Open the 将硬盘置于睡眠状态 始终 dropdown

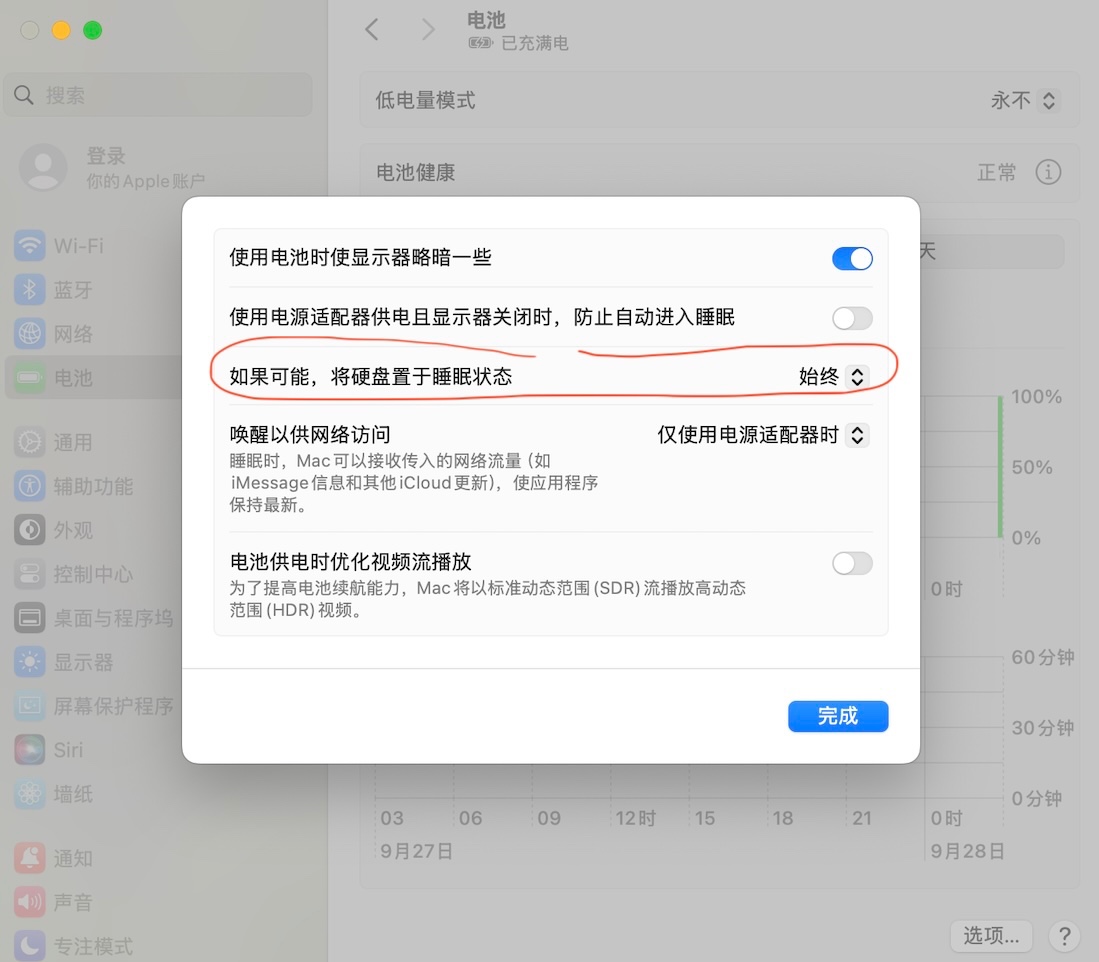coord(834,377)
